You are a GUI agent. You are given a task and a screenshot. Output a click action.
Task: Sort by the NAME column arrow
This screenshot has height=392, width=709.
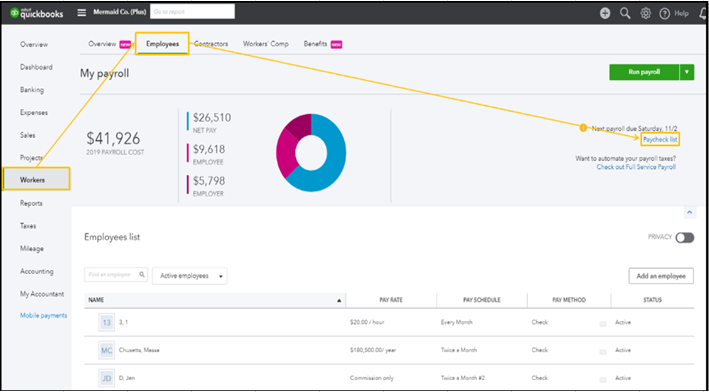click(x=339, y=300)
